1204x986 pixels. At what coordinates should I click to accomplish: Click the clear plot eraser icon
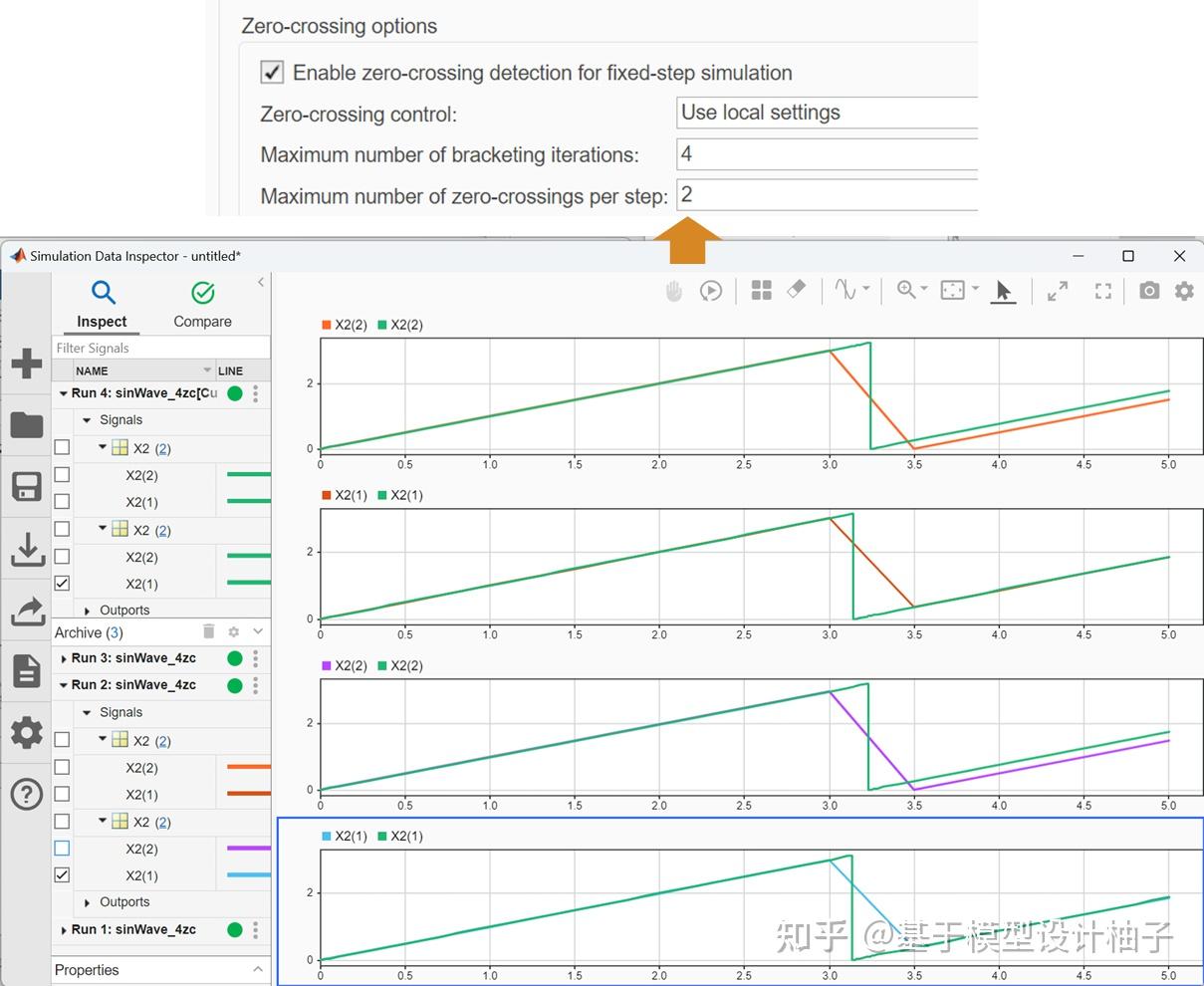point(797,290)
